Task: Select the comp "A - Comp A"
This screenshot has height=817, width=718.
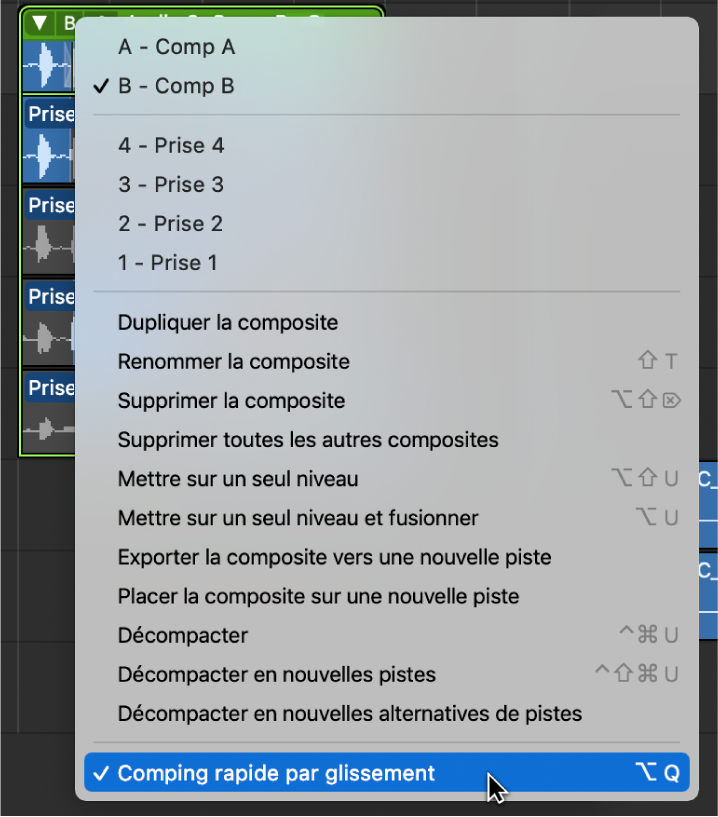Action: point(176,46)
